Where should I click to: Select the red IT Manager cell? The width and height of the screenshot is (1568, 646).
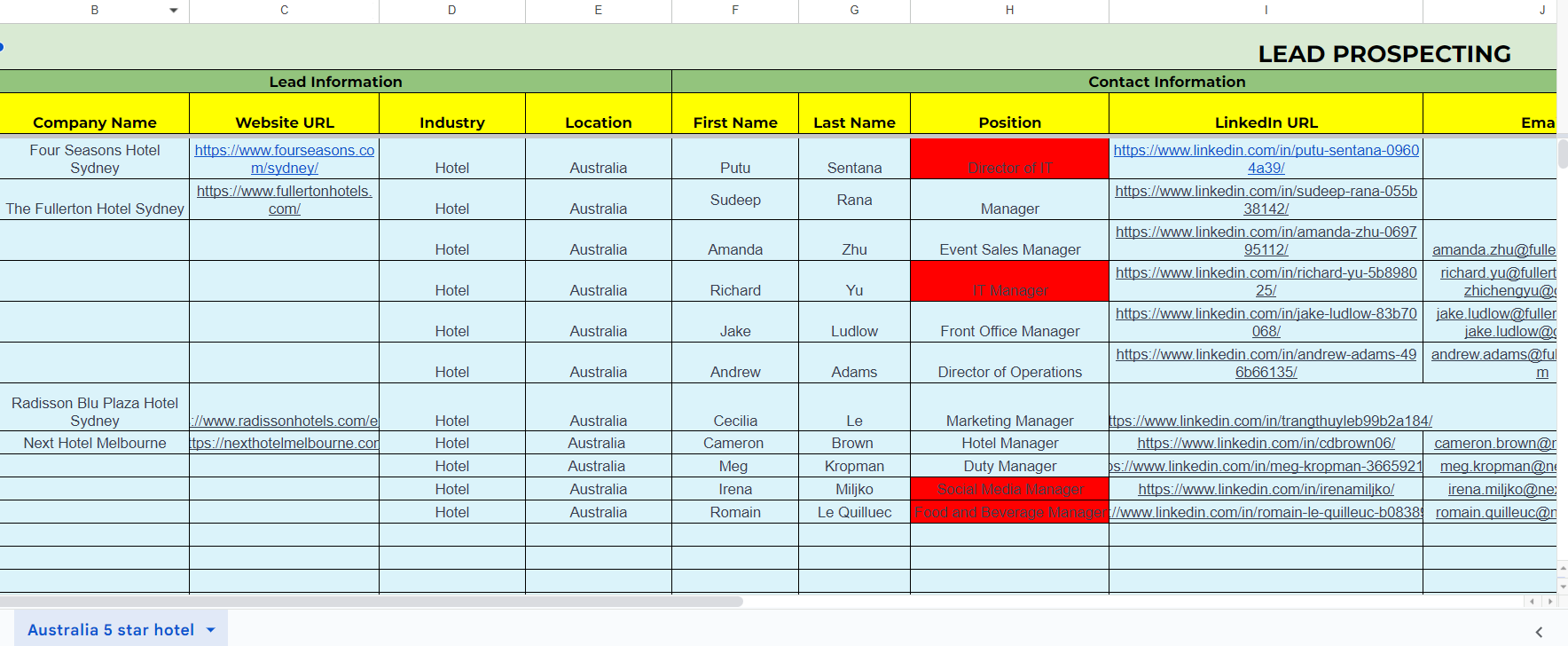pos(1009,281)
